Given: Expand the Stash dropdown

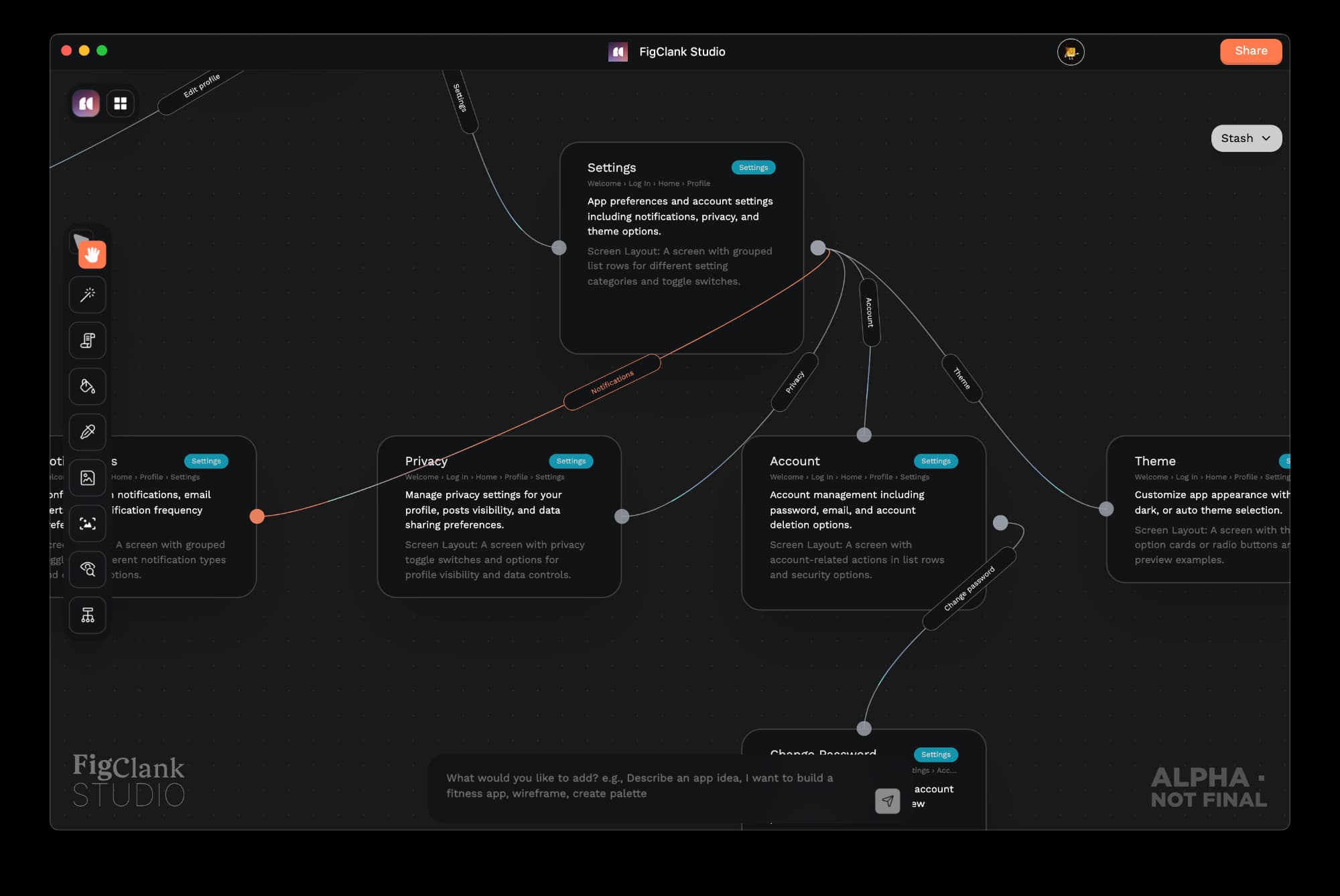Looking at the screenshot, I should [x=1246, y=138].
